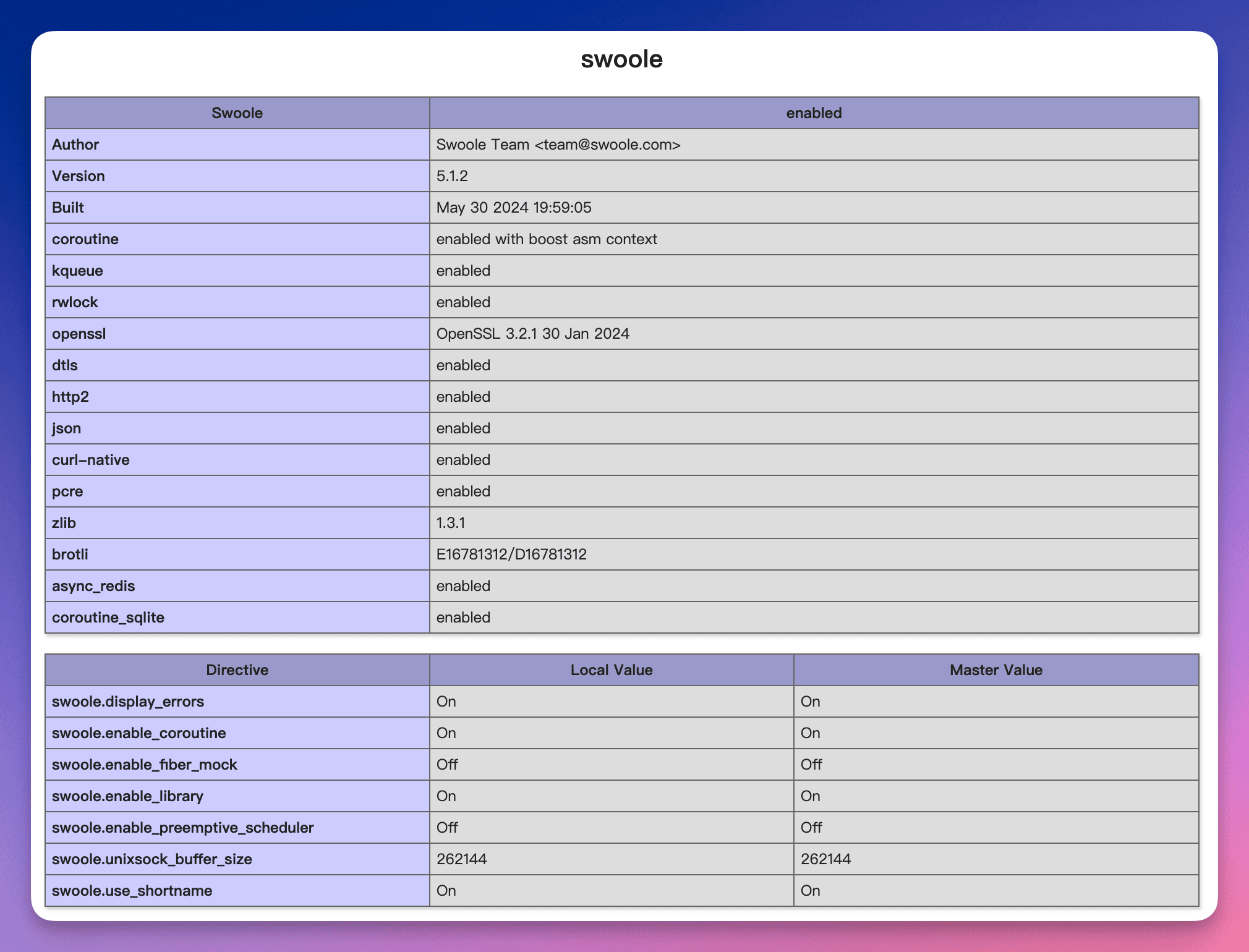The image size is (1249, 952).
Task: Click the Built row label
Action: 68,208
